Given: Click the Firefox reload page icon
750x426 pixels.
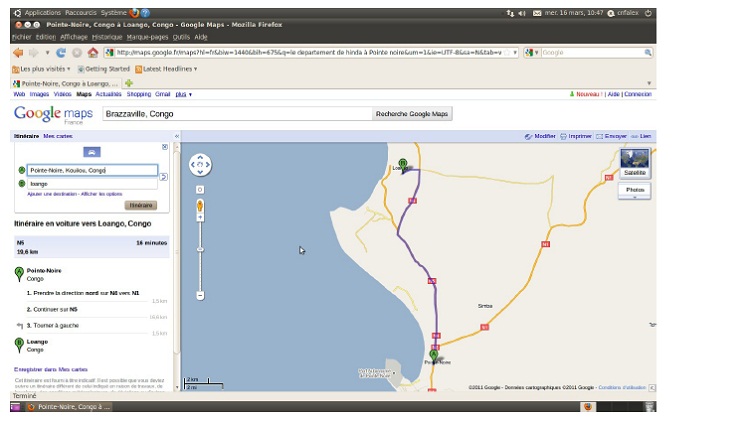Looking at the screenshot, I should tap(63, 52).
